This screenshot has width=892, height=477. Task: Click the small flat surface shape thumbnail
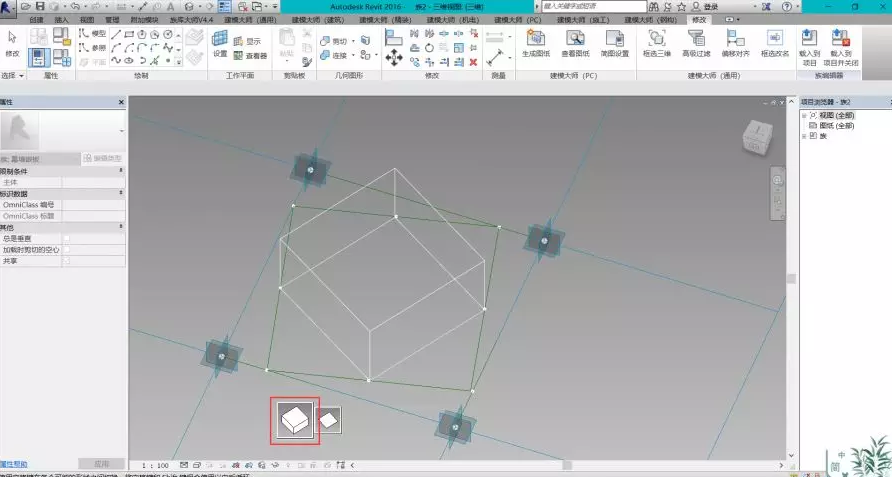coord(329,421)
